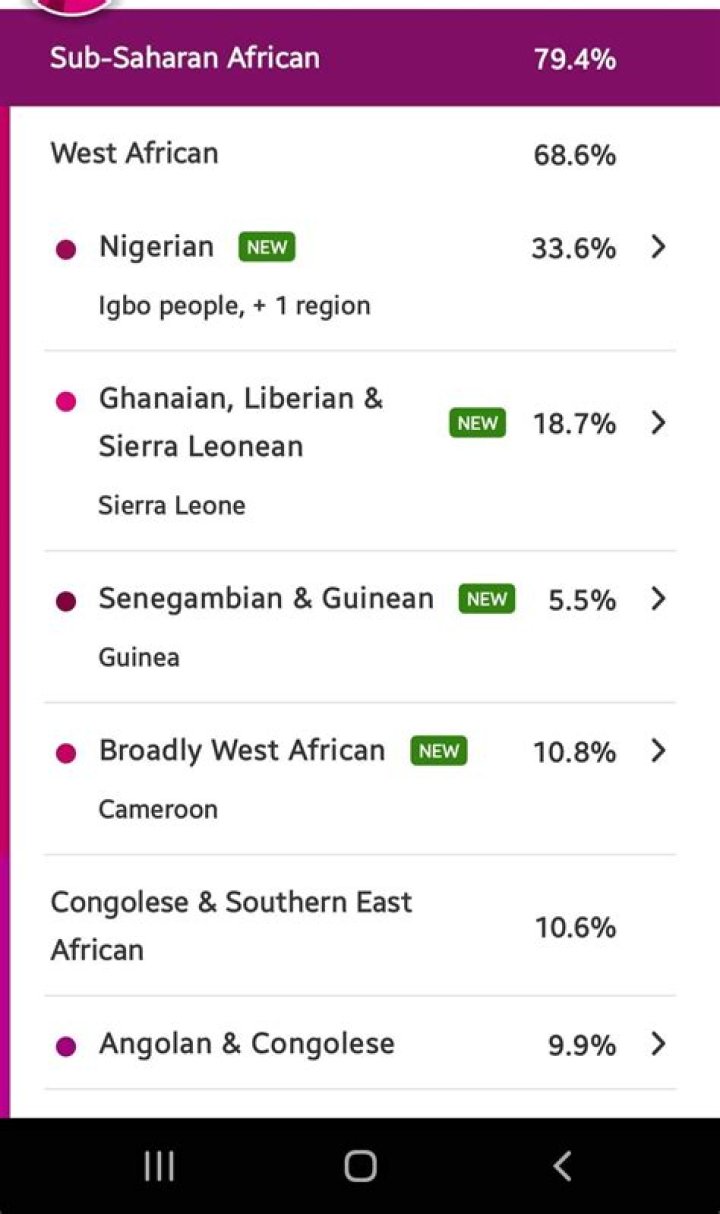Click the NEW badge beside Nigerian
Image resolution: width=720 pixels, height=1214 pixels.
(267, 247)
